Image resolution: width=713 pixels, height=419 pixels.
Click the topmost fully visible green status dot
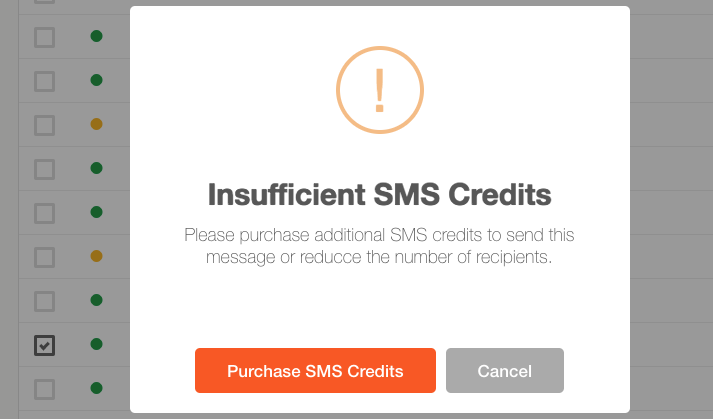tap(96, 36)
